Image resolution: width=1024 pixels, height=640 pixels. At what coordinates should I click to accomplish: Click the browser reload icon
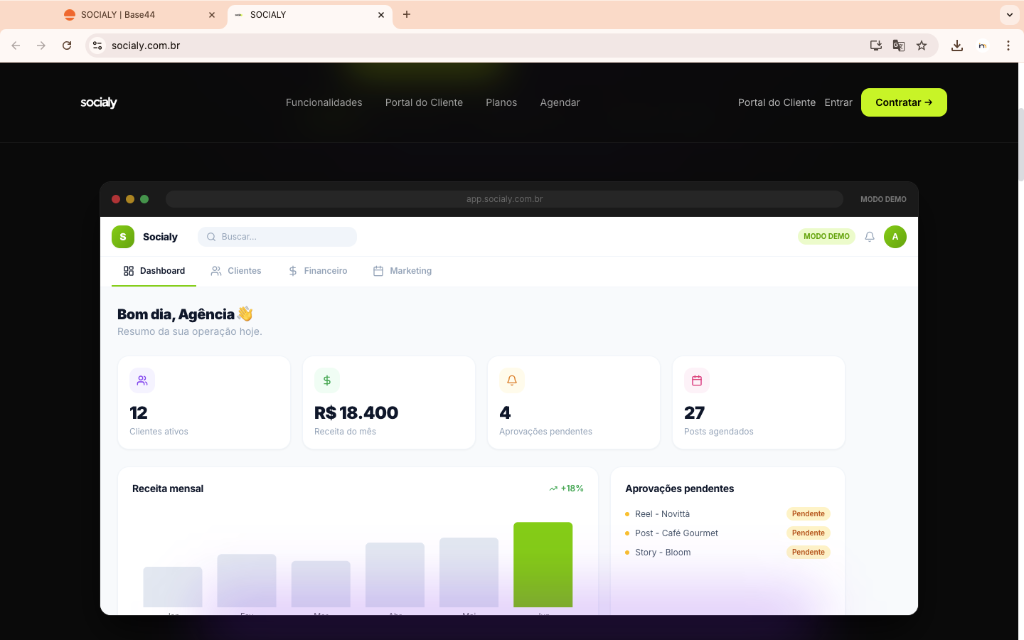point(67,46)
